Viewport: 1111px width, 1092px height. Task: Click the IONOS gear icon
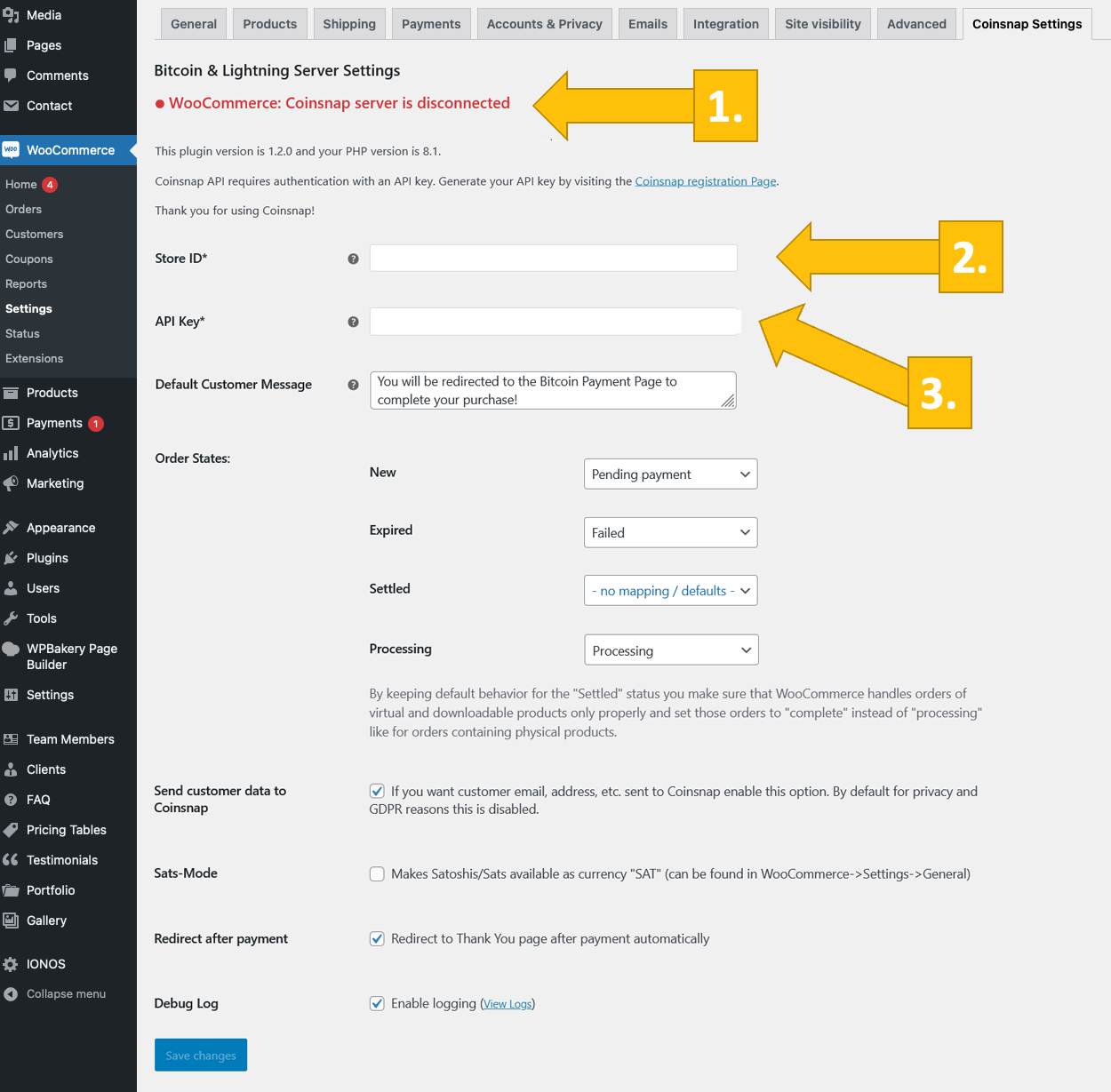point(11,964)
